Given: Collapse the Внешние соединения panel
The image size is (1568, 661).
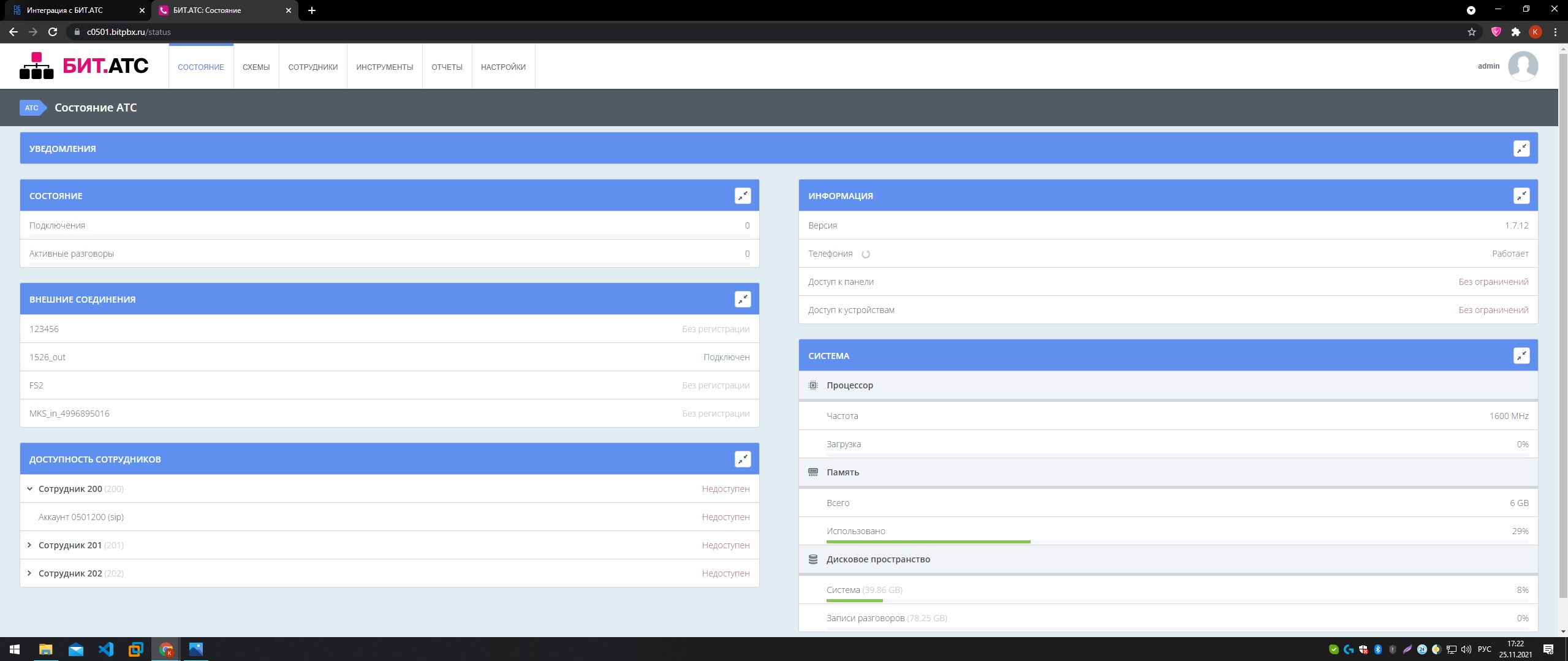Looking at the screenshot, I should click(743, 300).
